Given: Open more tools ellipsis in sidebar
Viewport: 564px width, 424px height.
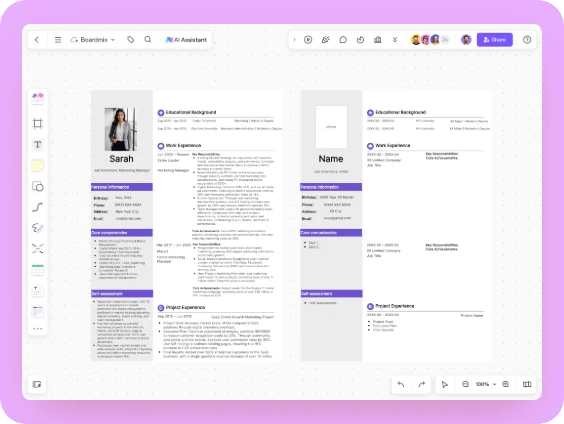Looking at the screenshot, I should [37, 329].
